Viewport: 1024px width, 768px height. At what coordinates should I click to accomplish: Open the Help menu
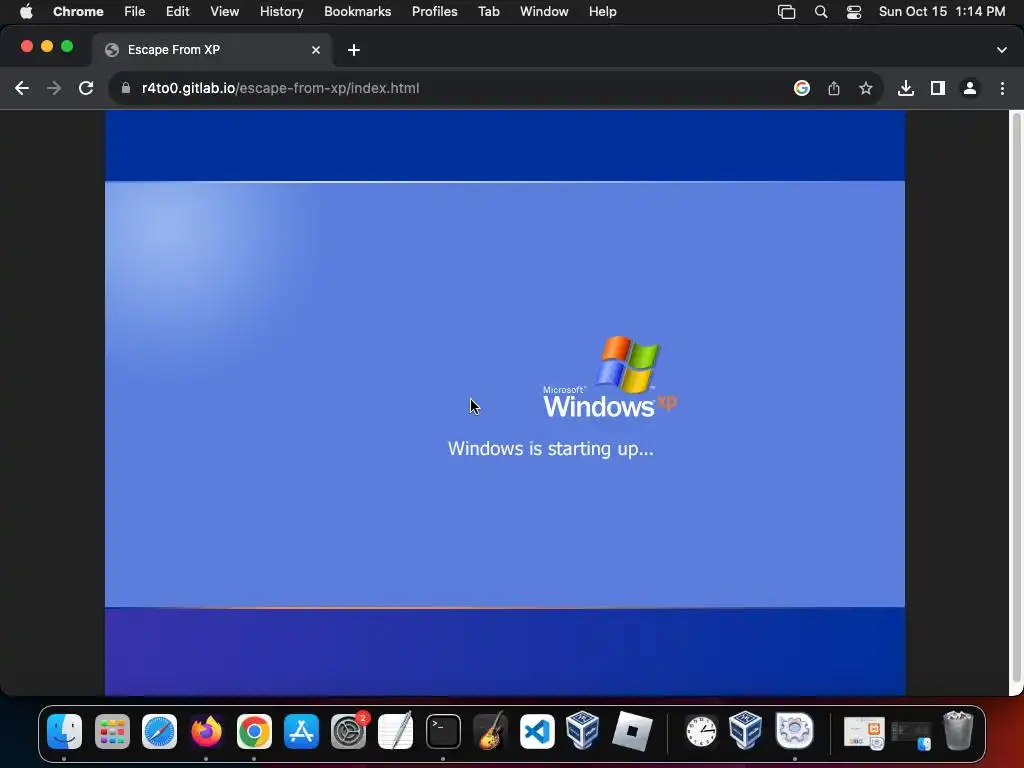point(602,12)
